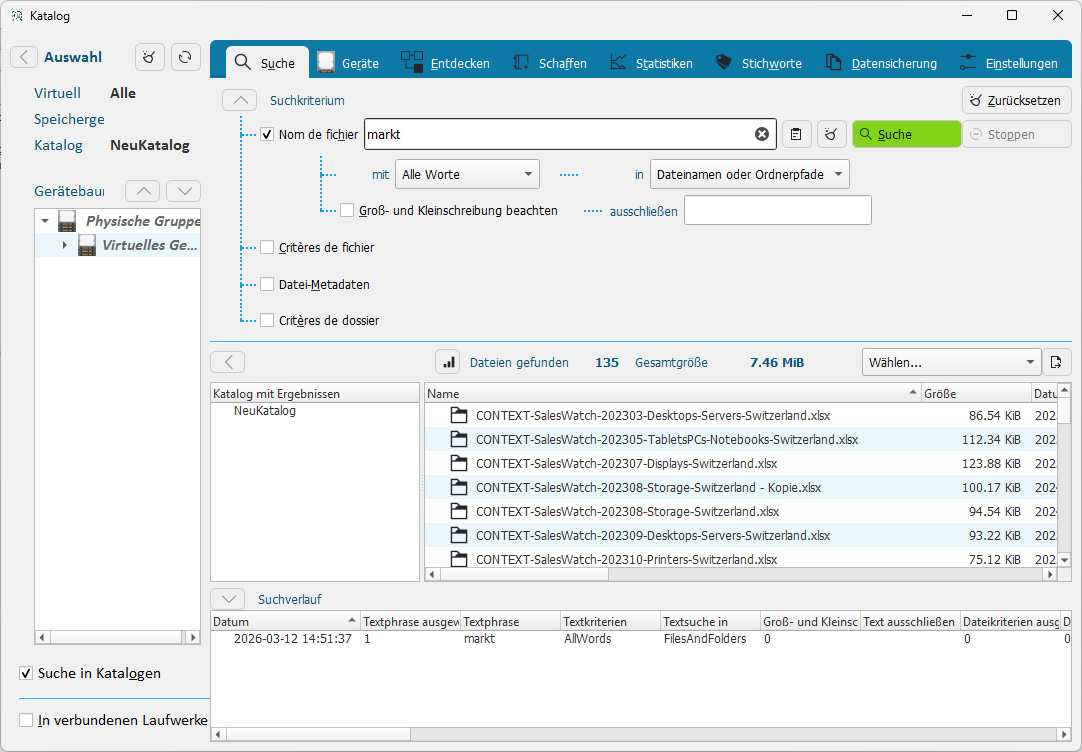
Task: Click the clear selection icon beside Auswahl
Action: pos(149,57)
